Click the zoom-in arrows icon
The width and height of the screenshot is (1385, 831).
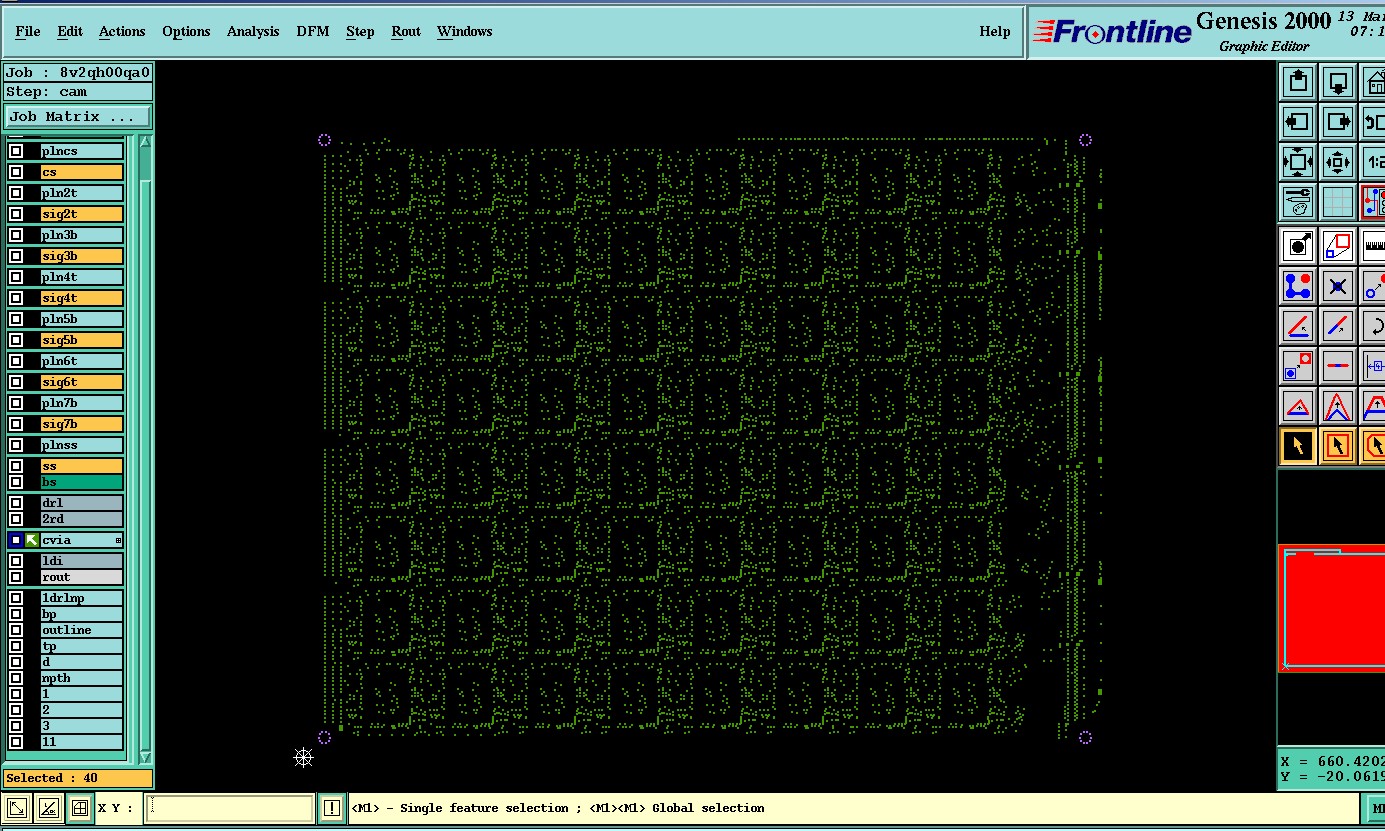1338,162
